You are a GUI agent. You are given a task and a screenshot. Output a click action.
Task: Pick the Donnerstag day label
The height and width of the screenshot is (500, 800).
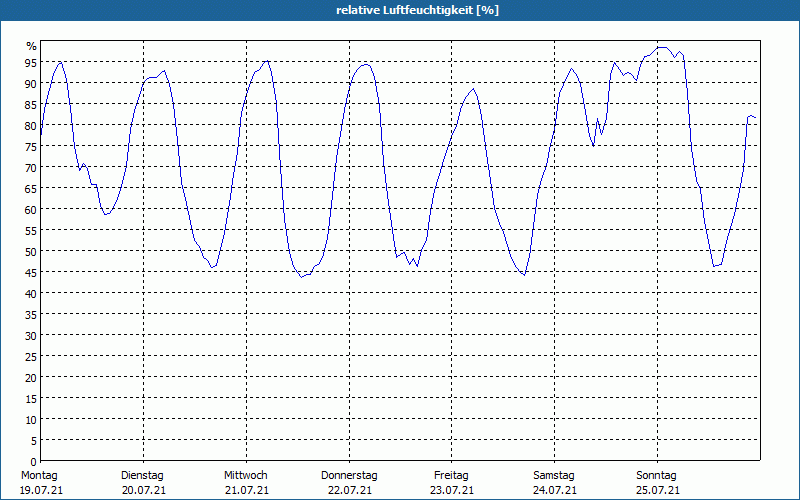pos(349,475)
